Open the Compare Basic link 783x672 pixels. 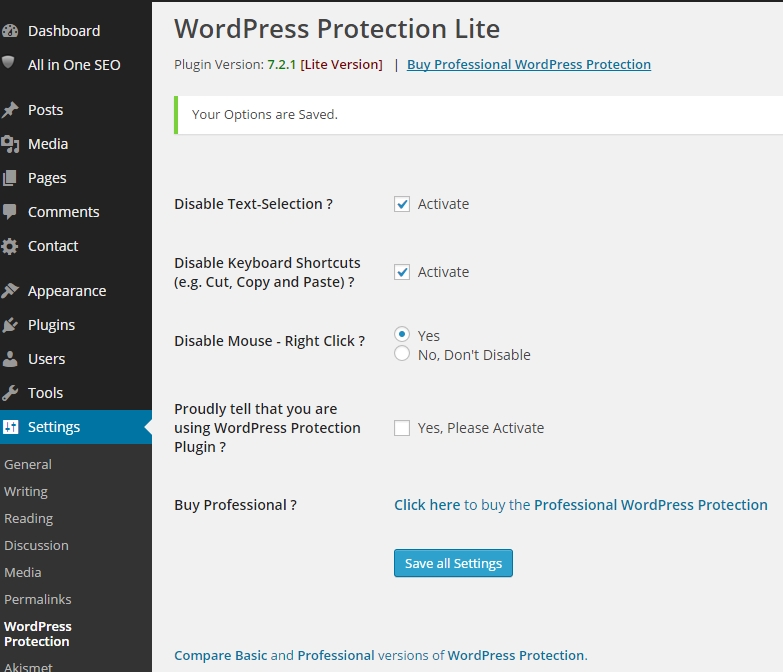pos(220,655)
